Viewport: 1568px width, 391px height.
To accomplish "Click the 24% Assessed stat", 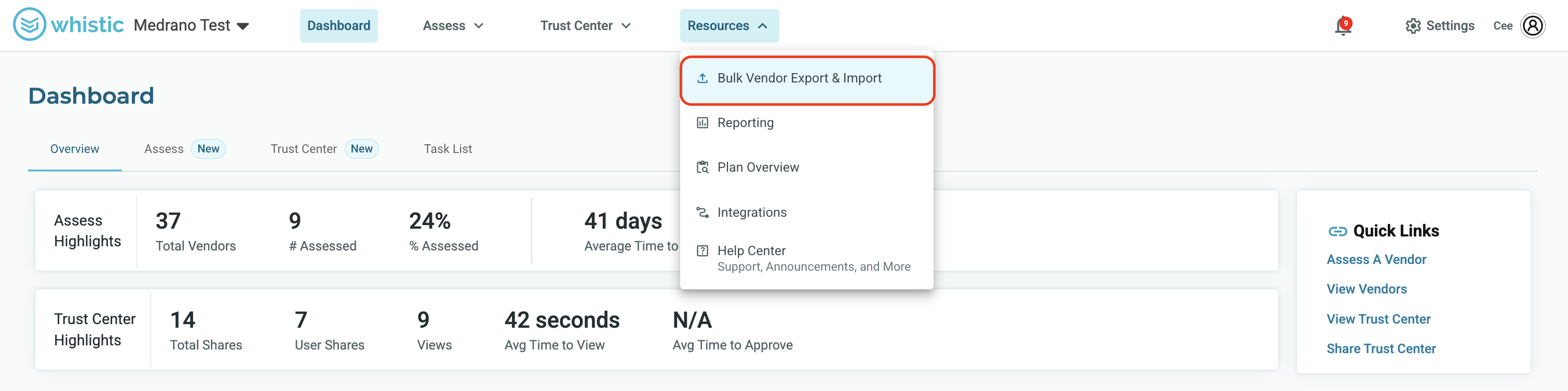I will [x=444, y=231].
